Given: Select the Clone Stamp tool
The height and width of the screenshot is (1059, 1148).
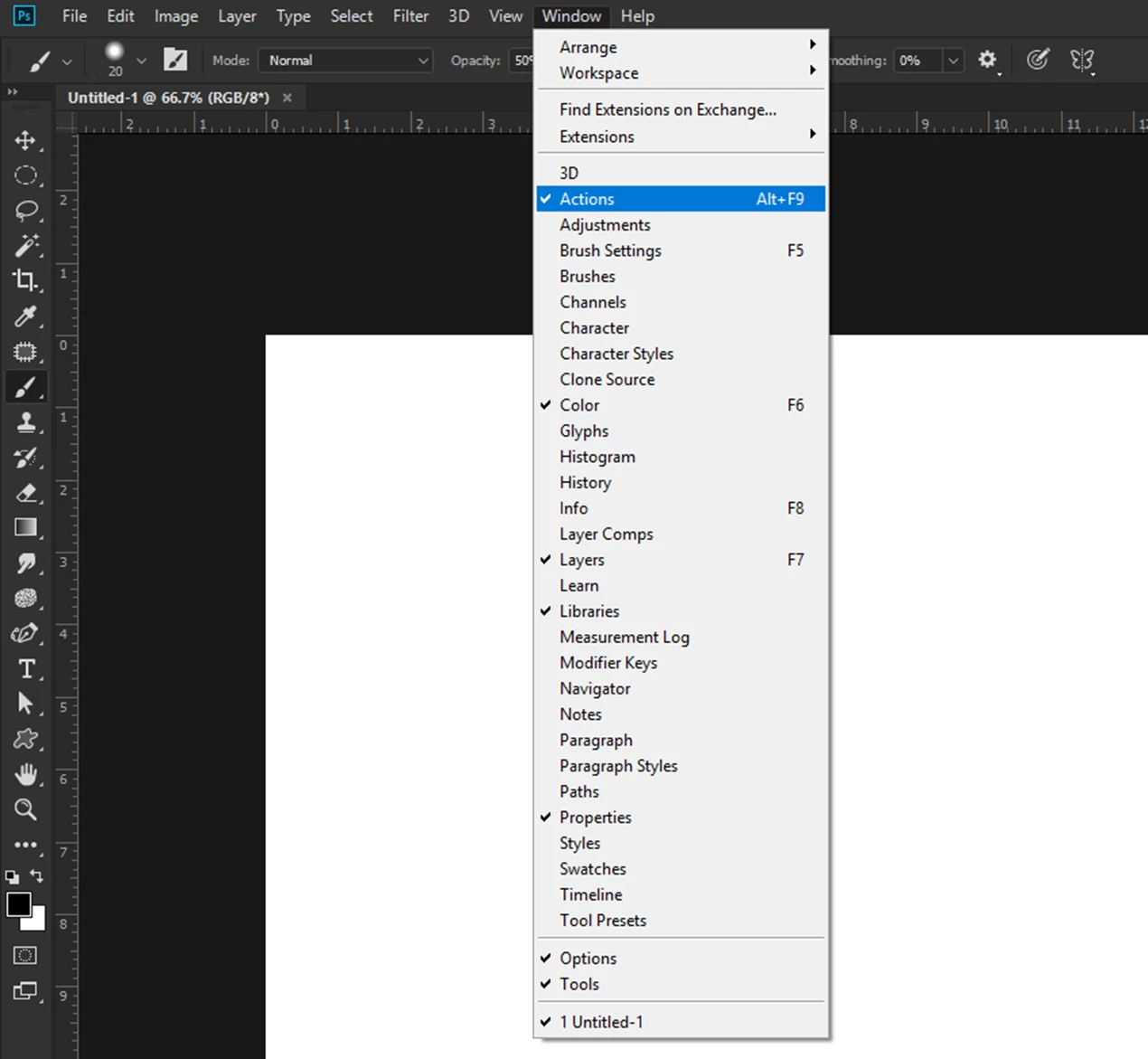Looking at the screenshot, I should pos(25,422).
